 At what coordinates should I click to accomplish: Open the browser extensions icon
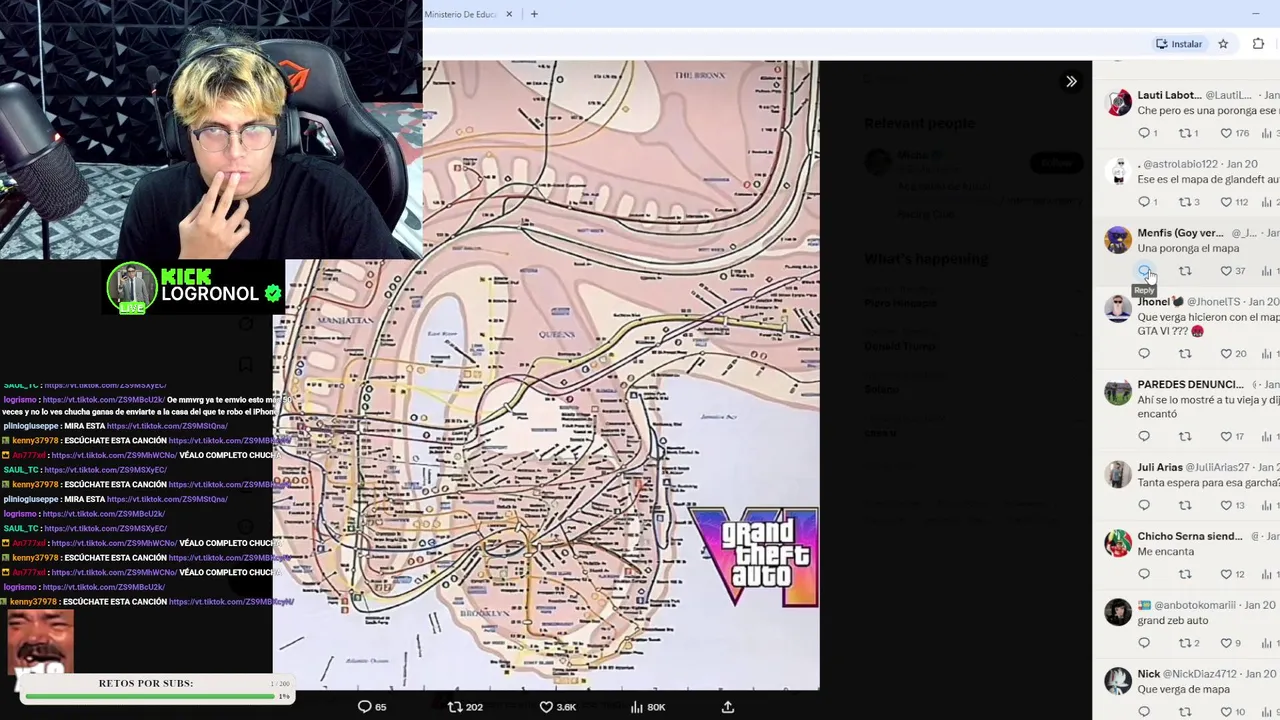click(1258, 44)
